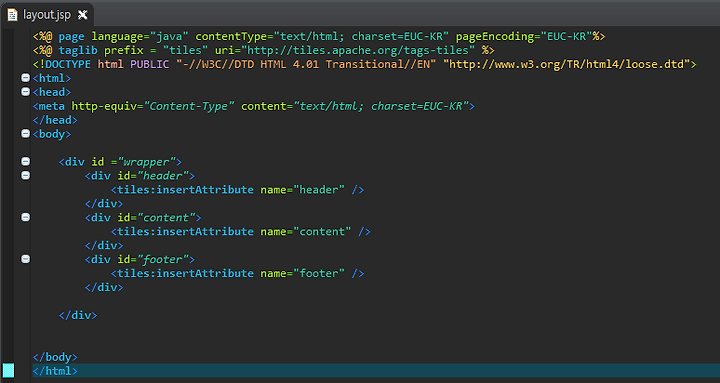Screen dimensions: 720x383
Task: Click the <!DOCTYPE keyword
Action: click(x=62, y=64)
